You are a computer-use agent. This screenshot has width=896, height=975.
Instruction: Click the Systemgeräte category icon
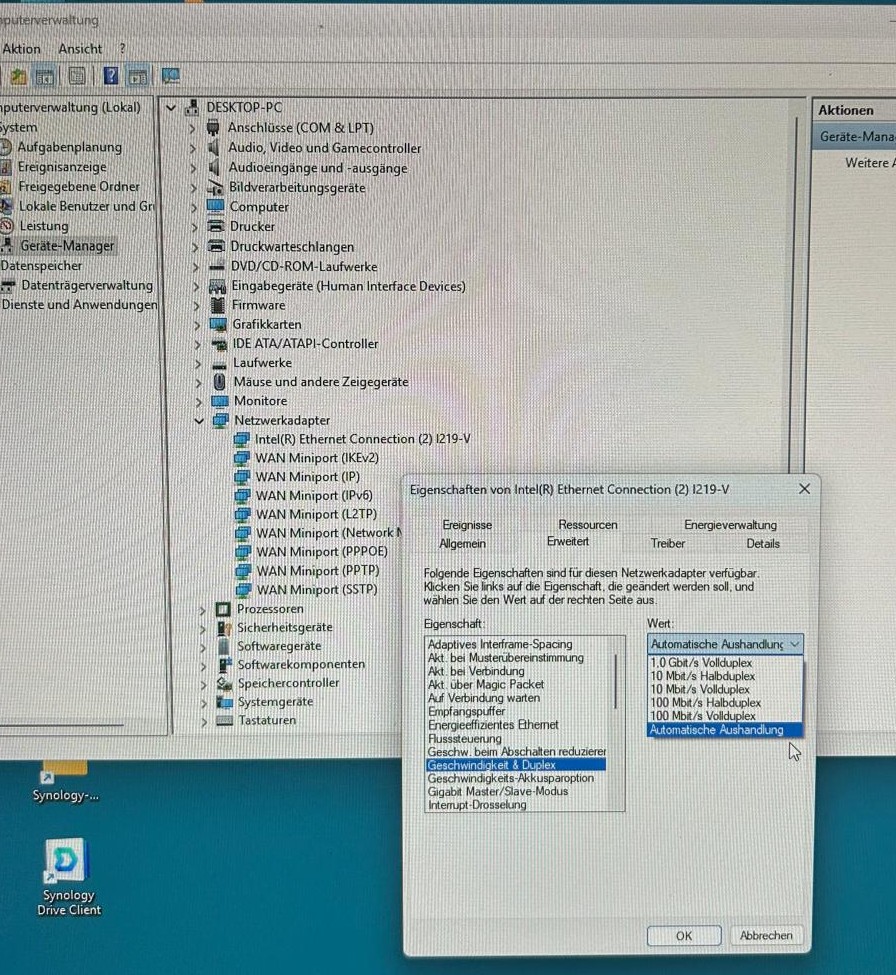(224, 701)
